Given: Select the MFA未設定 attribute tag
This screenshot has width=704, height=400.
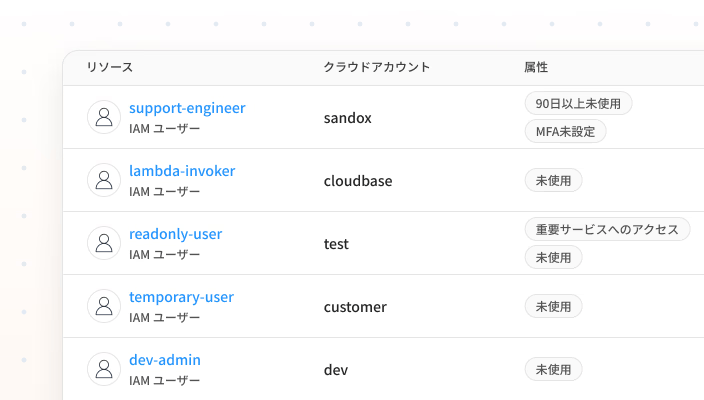Looking at the screenshot, I should [565, 131].
